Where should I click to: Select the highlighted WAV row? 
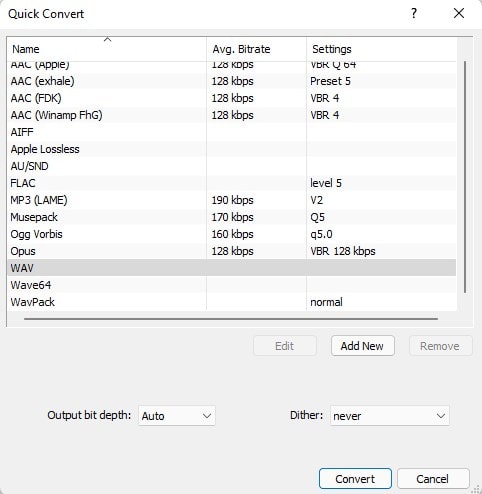[x=232, y=268]
